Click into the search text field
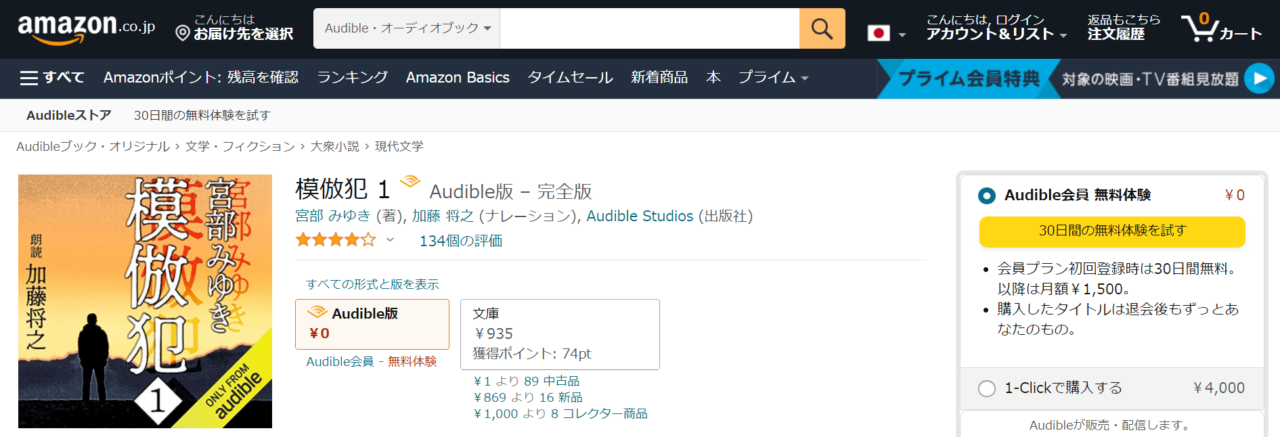The width and height of the screenshot is (1280, 437). [648, 29]
